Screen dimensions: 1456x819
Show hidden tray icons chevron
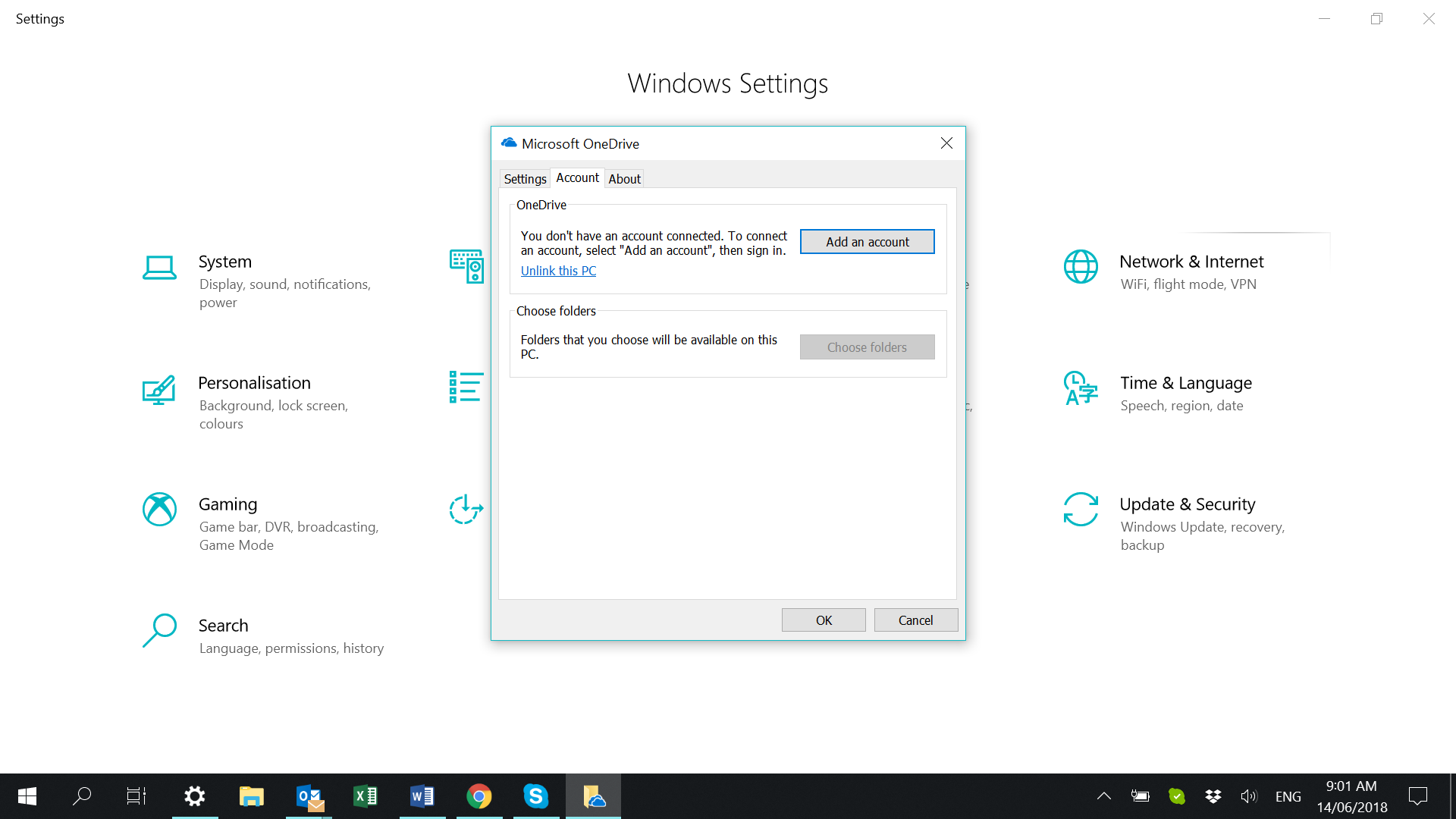tap(1104, 796)
